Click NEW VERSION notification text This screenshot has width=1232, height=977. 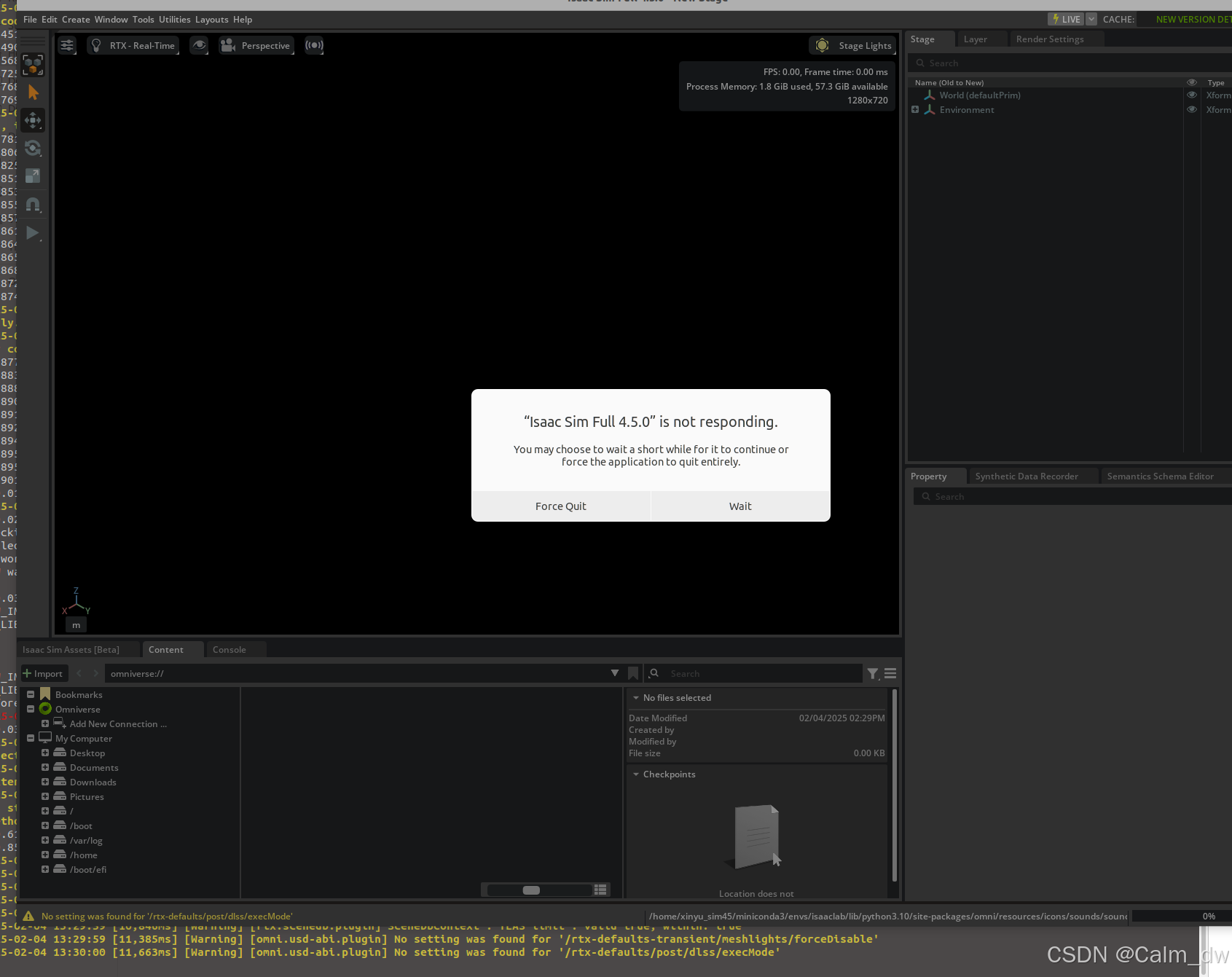(1193, 20)
